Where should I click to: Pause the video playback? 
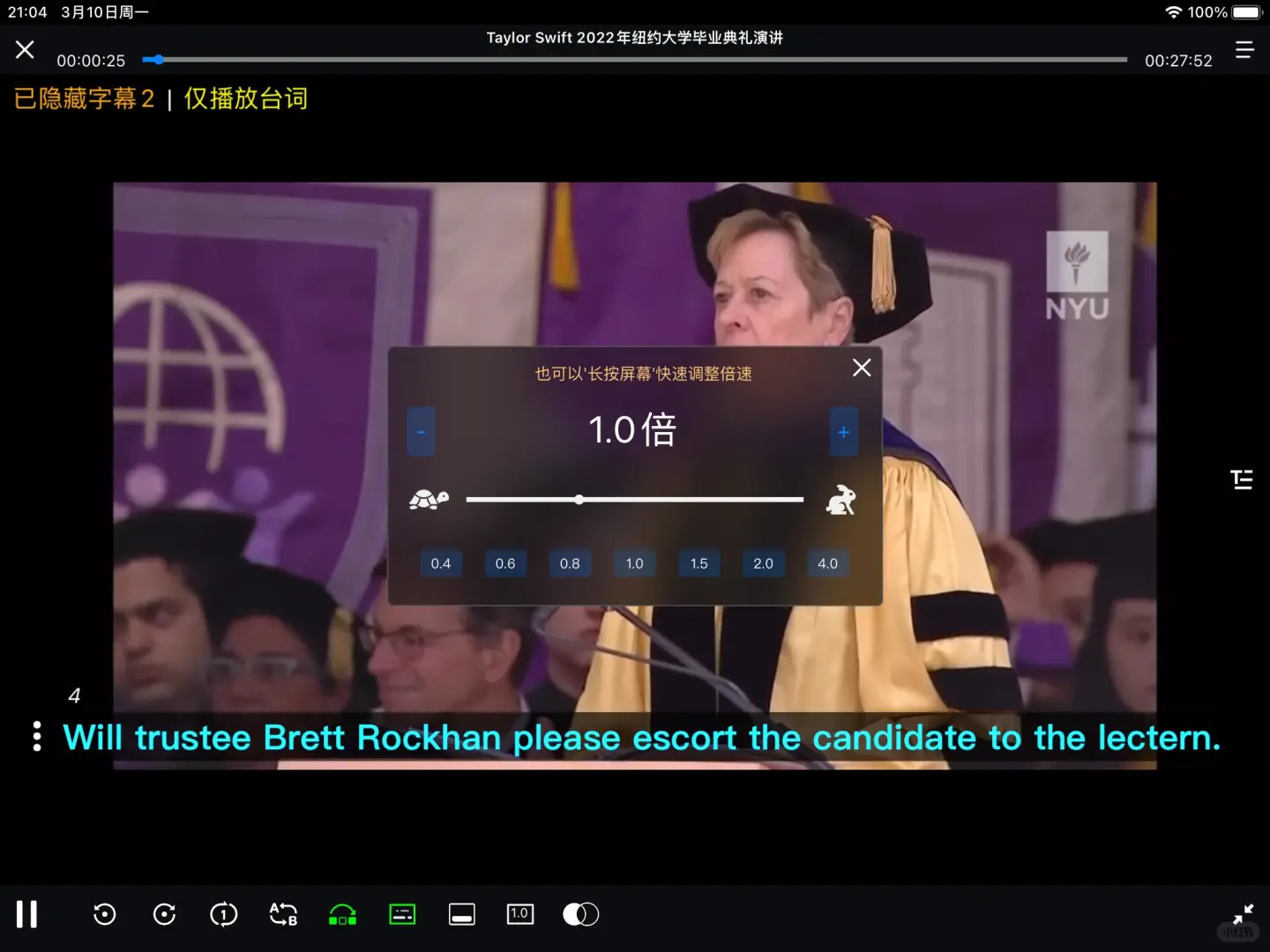tap(26, 914)
